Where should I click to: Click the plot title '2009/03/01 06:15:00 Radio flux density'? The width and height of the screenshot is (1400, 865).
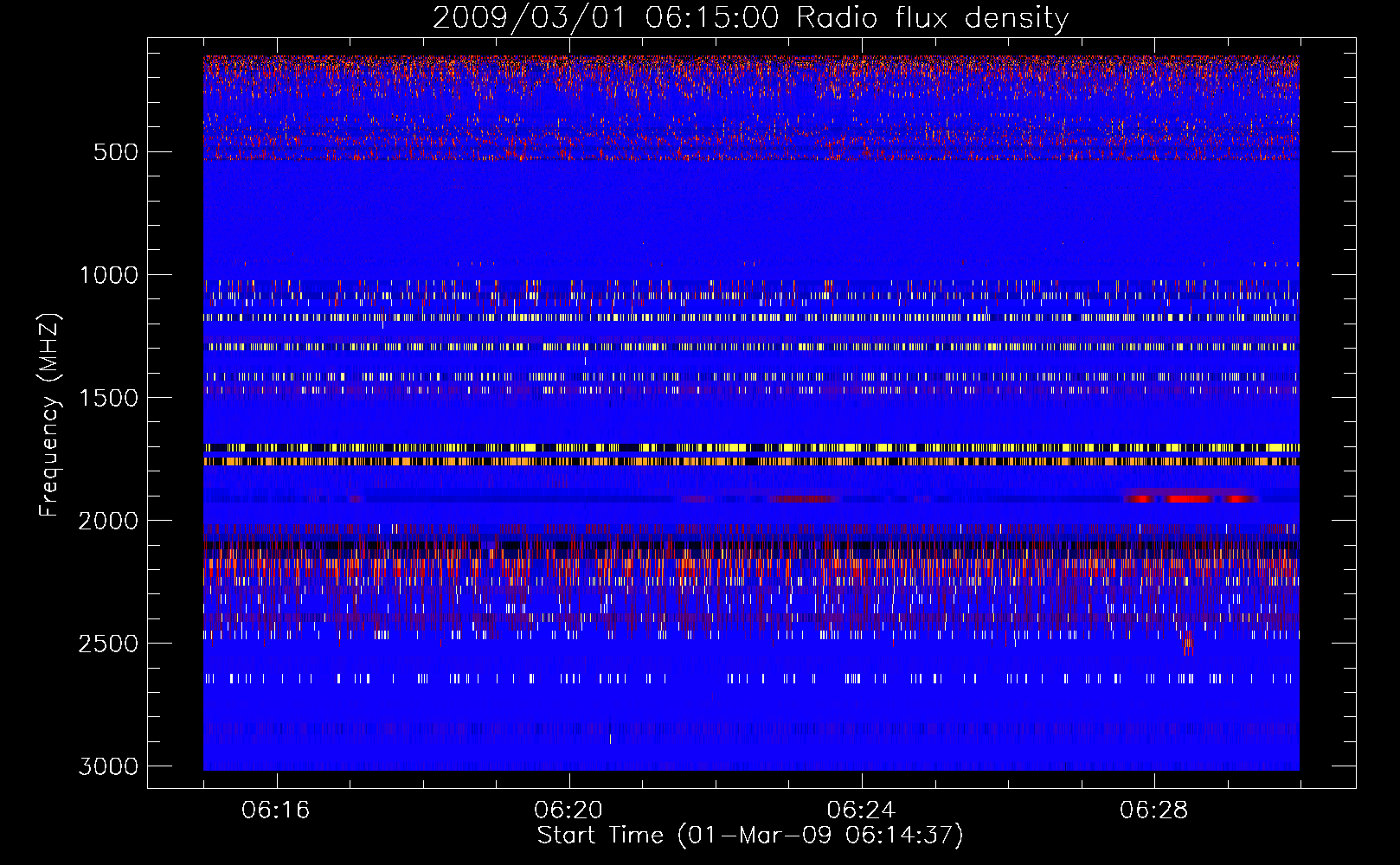pos(750,17)
